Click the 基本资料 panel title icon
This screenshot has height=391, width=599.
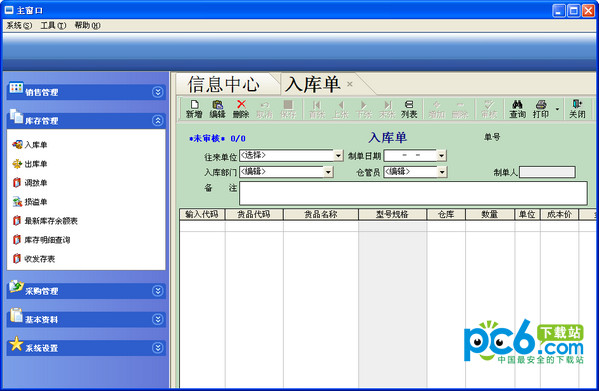tap(16, 315)
